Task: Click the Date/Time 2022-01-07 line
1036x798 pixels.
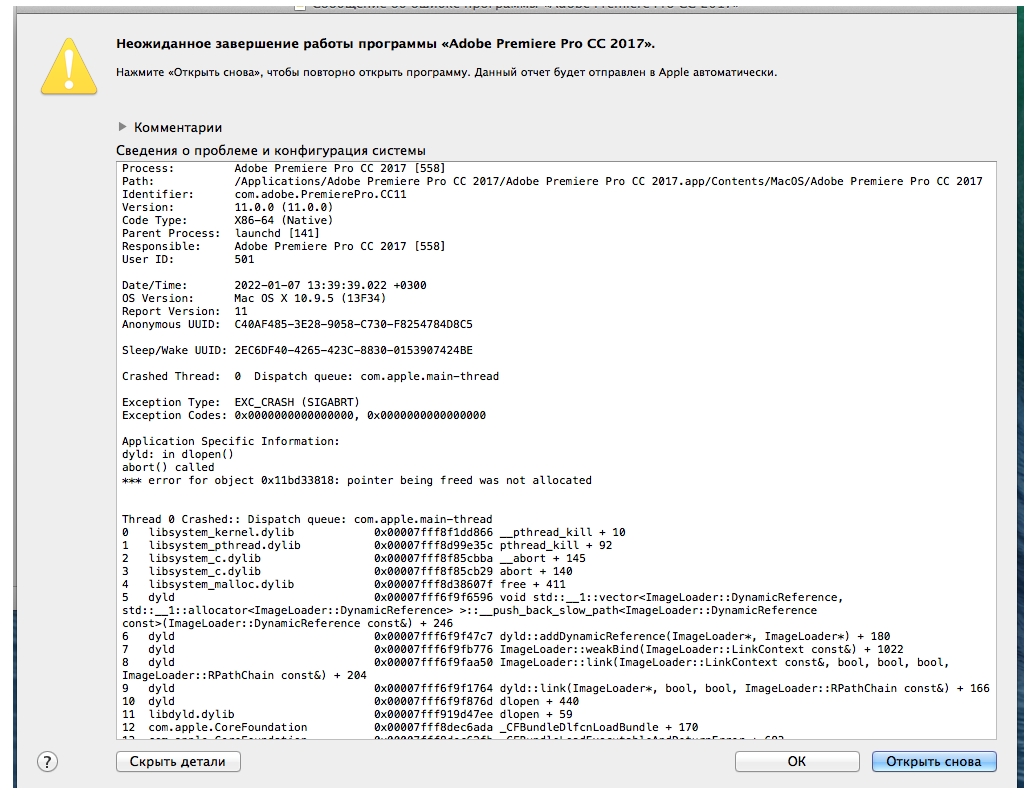Action: (x=274, y=285)
